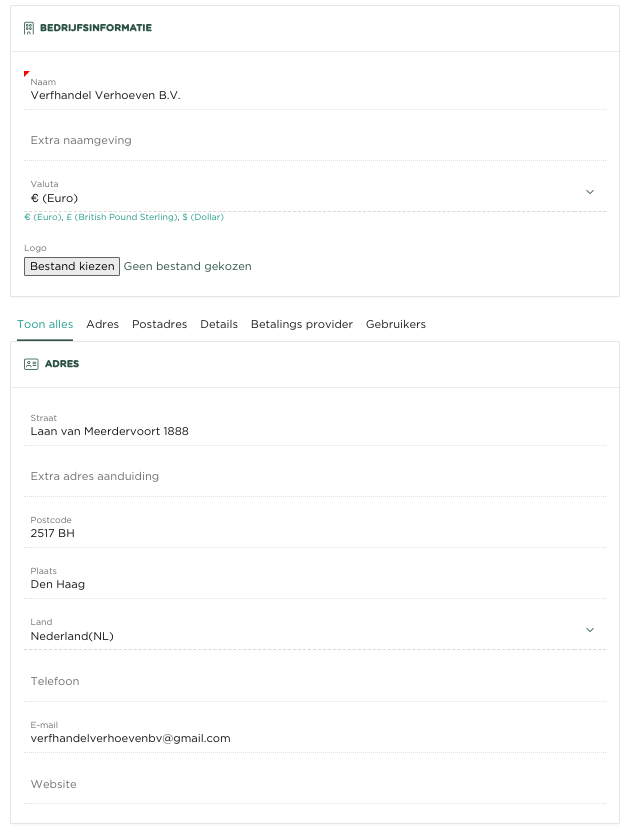Click the Land dropdown chevron arrow
The image size is (628, 827).
(589, 630)
